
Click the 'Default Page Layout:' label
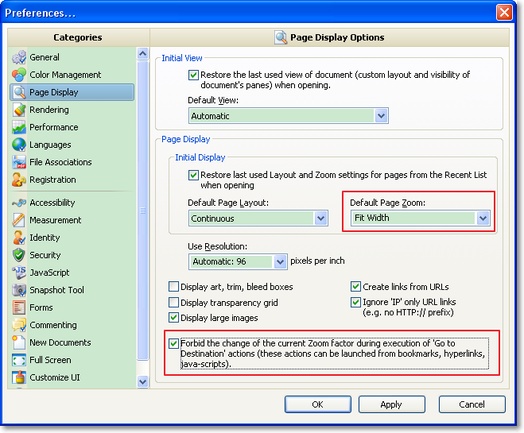click(x=228, y=203)
